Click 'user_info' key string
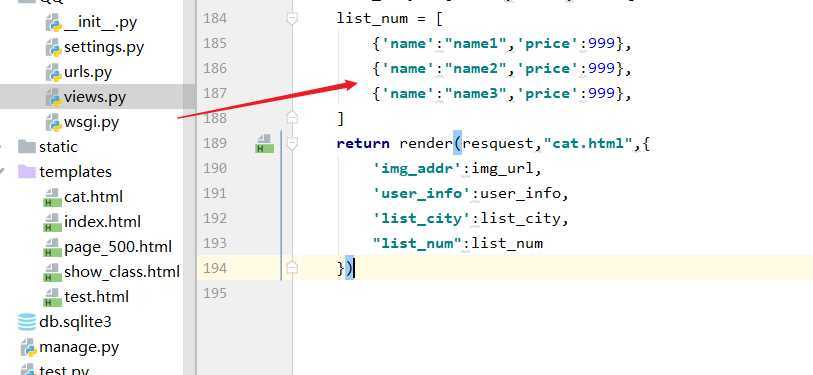 (422, 193)
